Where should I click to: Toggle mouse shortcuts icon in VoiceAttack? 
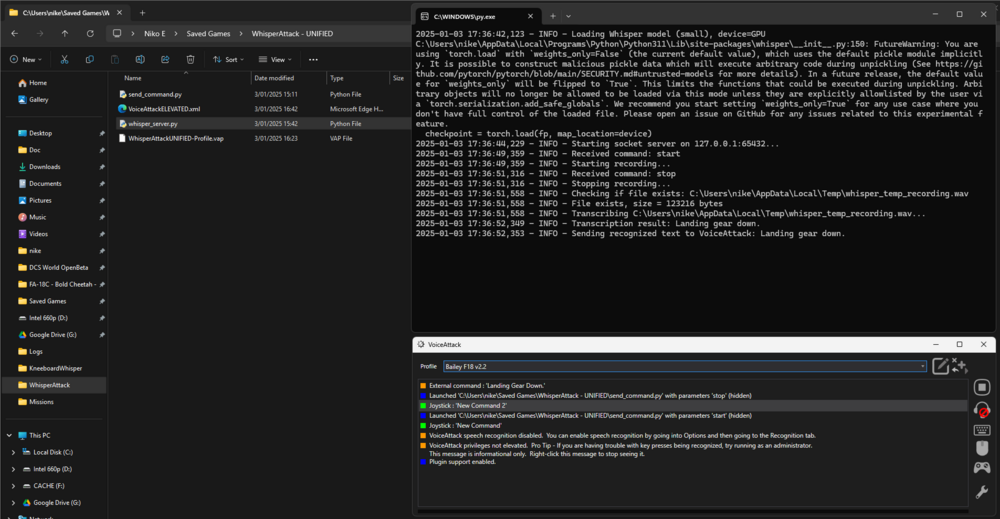(982, 448)
